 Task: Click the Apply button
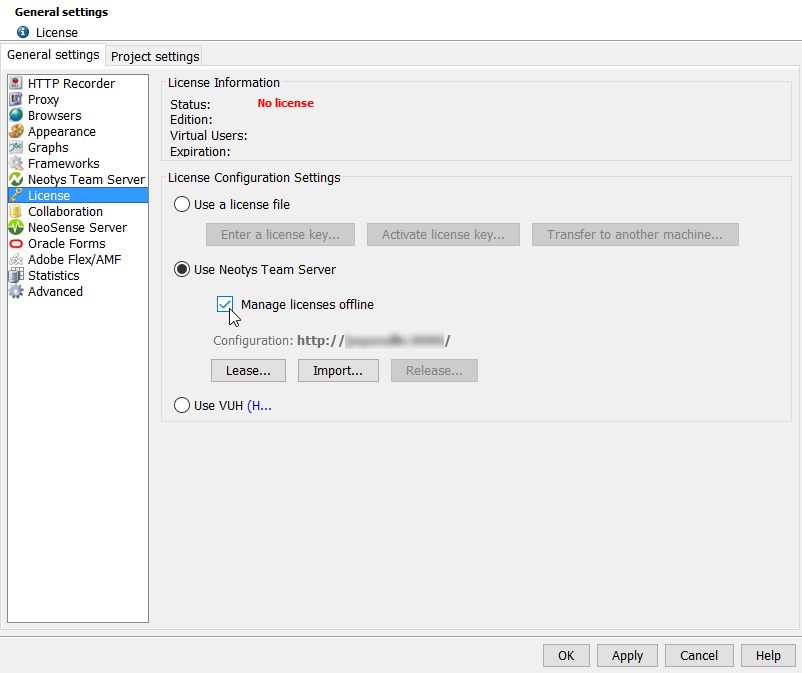point(627,656)
